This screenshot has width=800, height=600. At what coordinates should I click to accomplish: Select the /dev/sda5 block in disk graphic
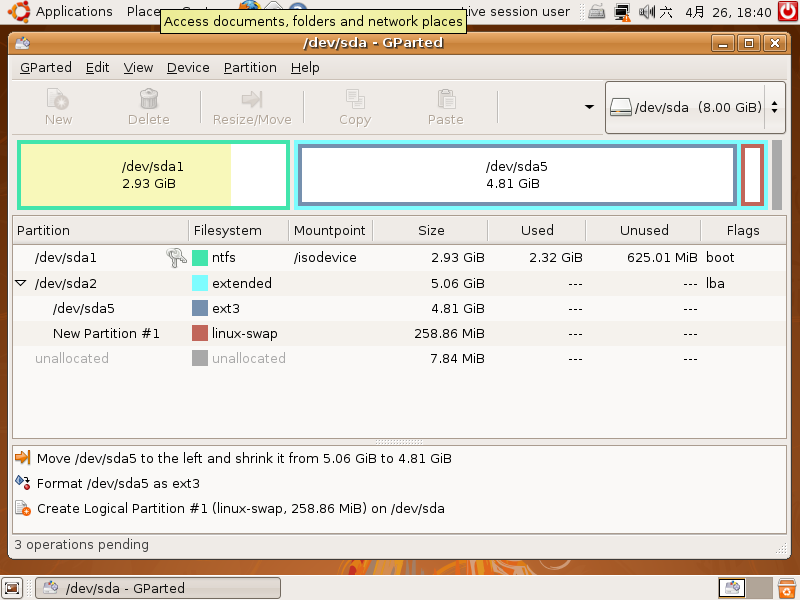517,175
